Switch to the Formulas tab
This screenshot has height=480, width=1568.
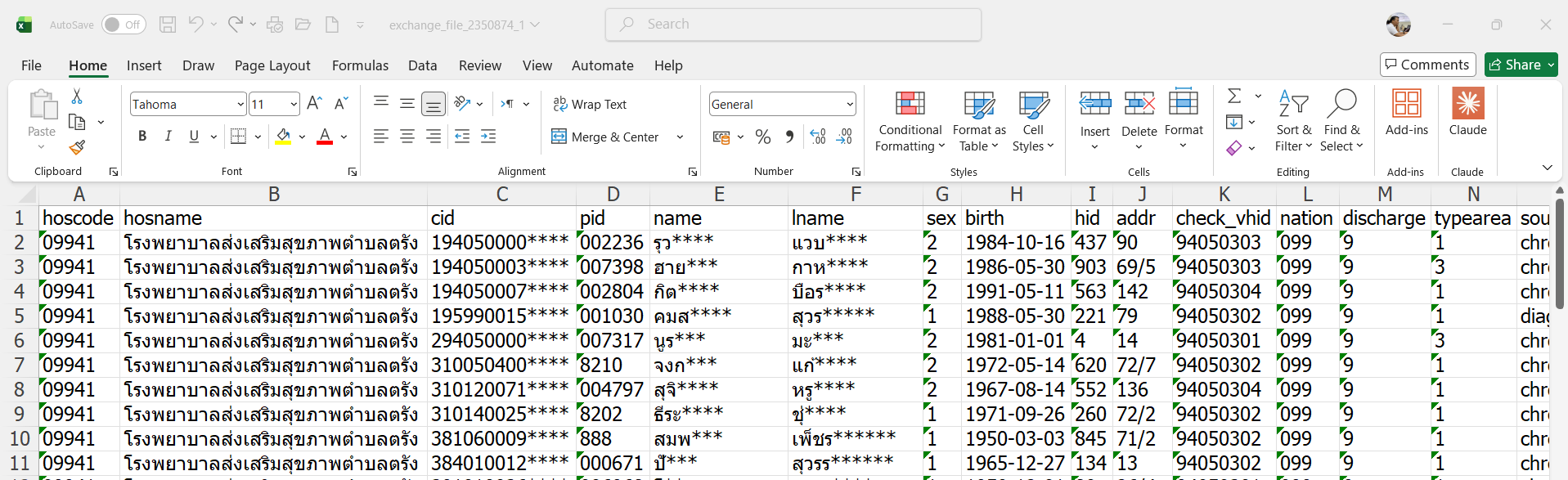pyautogui.click(x=360, y=65)
